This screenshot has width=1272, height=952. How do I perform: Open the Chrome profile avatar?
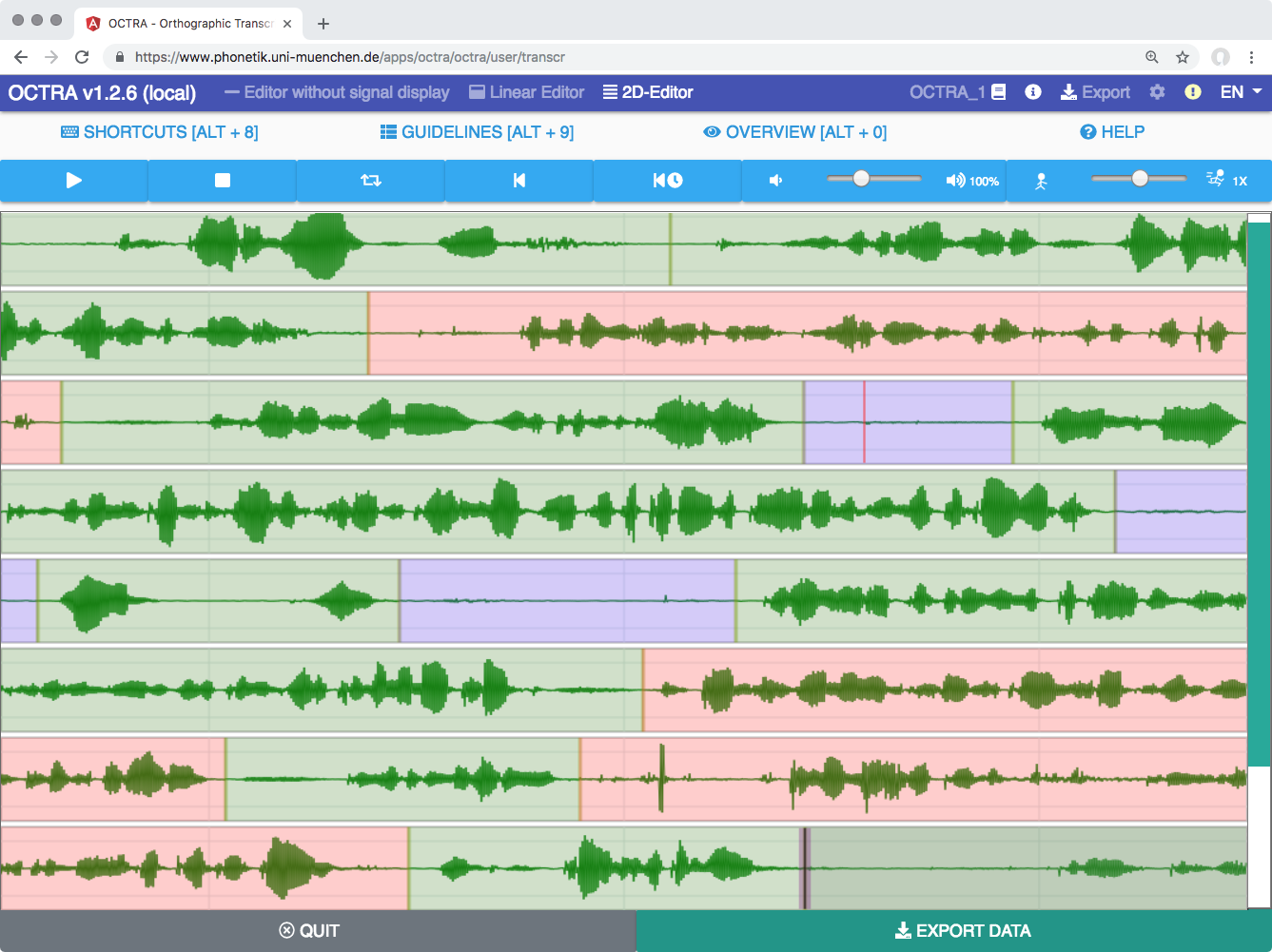1221,57
